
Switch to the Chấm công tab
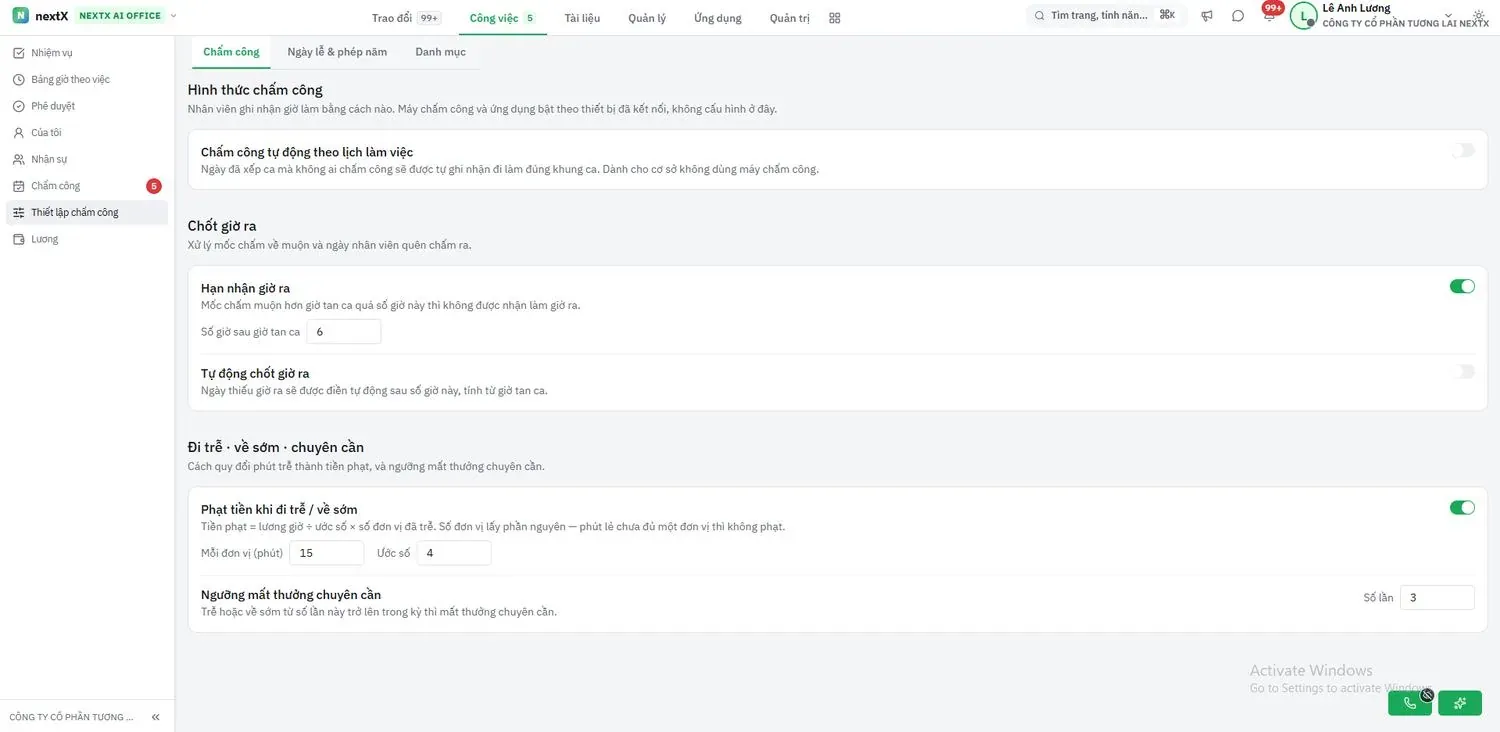tap(231, 52)
